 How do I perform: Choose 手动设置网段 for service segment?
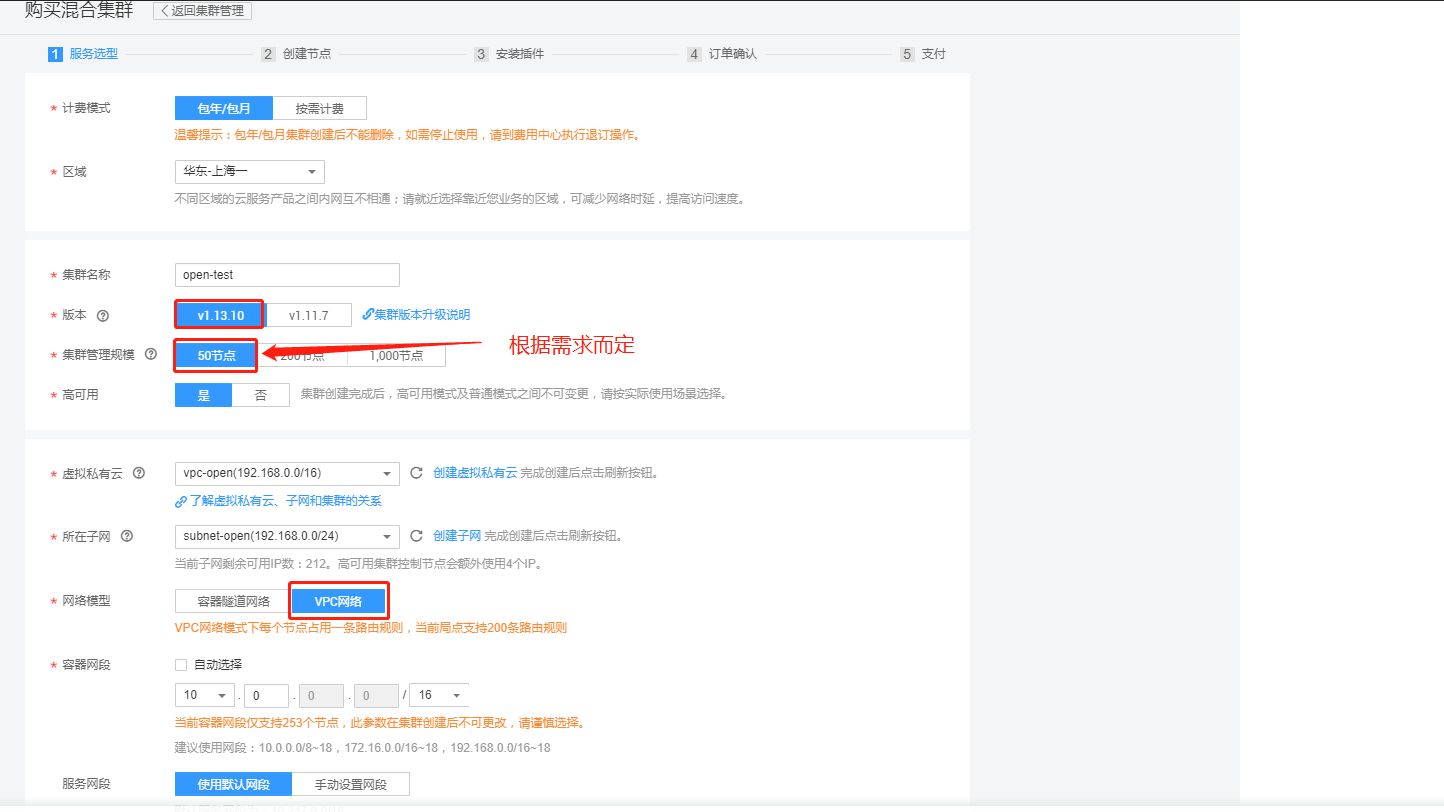point(351,784)
